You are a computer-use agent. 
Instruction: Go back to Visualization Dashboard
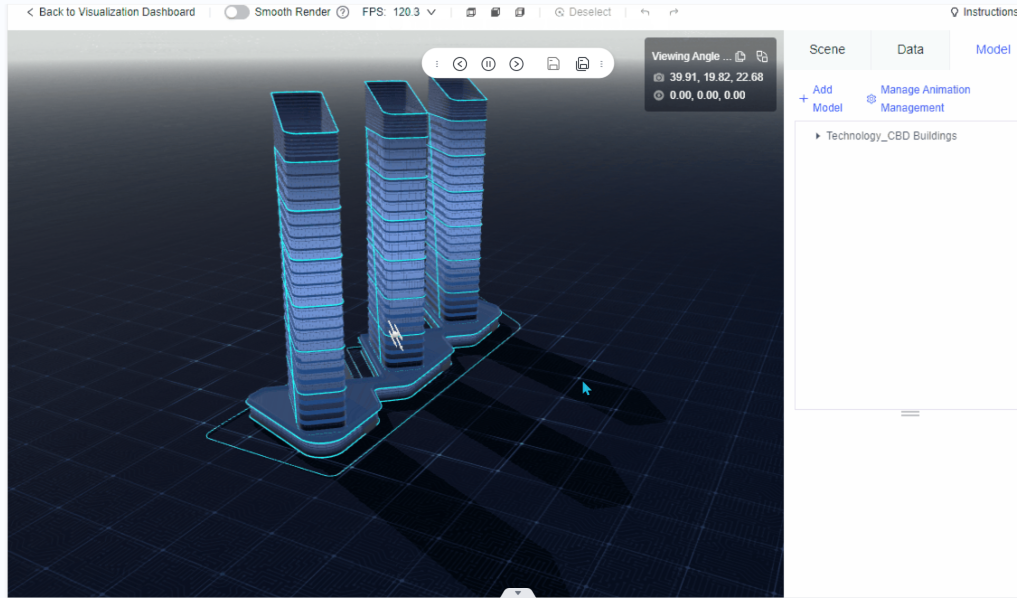click(x=110, y=12)
